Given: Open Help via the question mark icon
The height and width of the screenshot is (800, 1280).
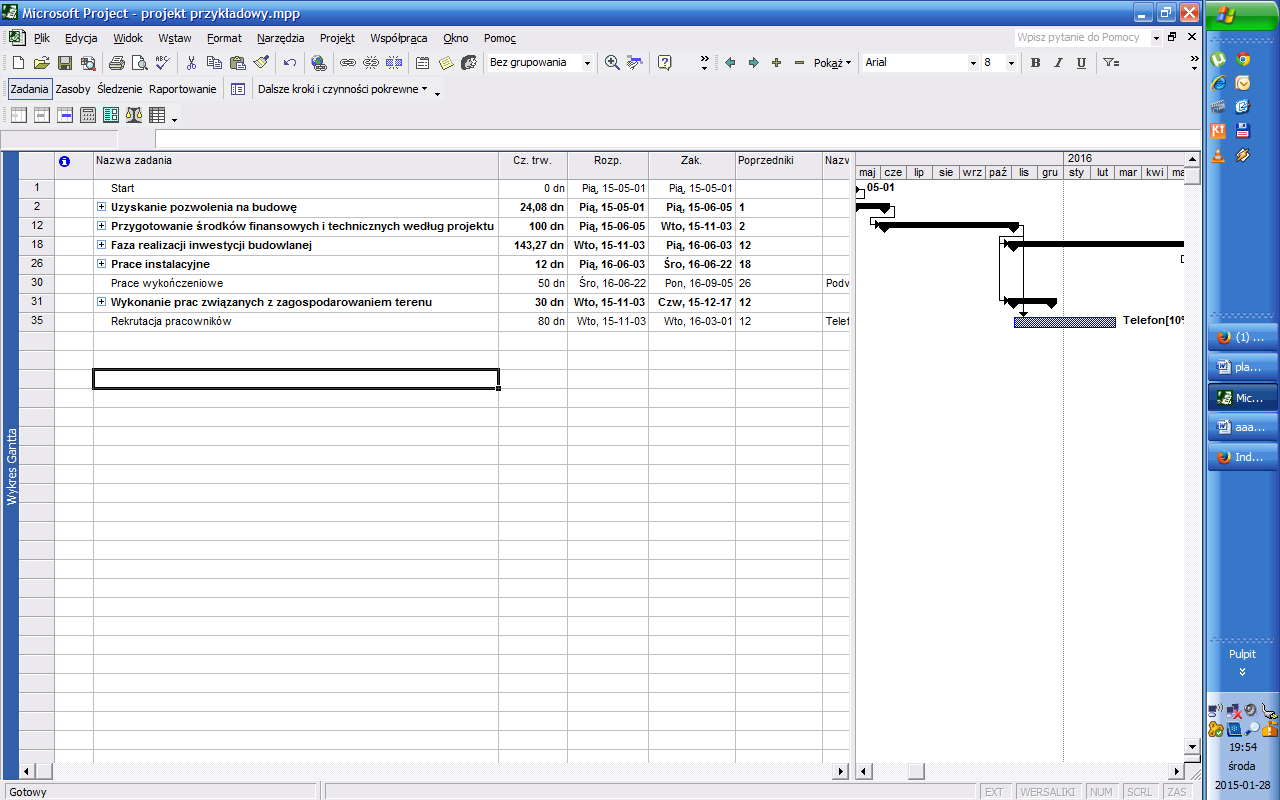Looking at the screenshot, I should 665,63.
